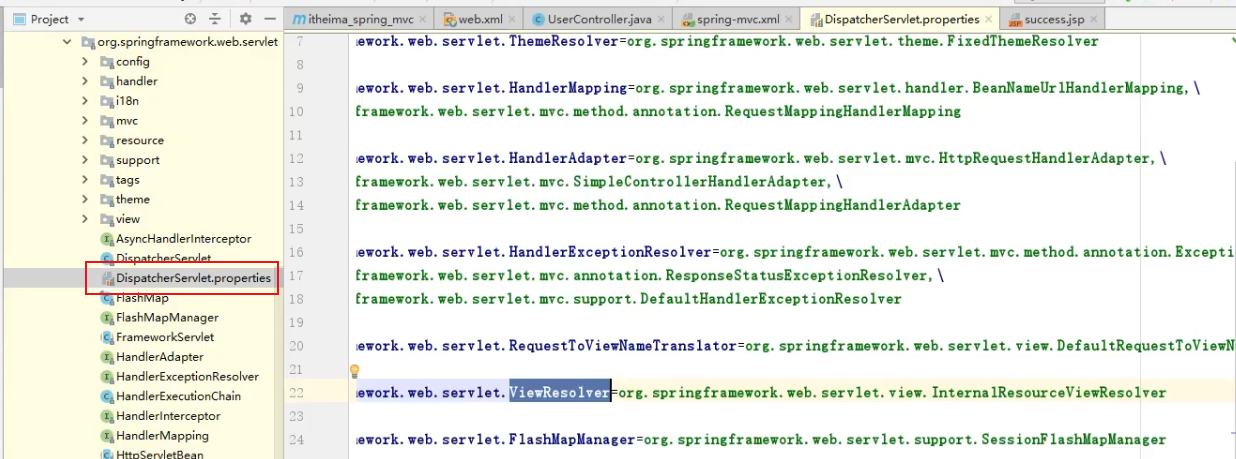Select the support package in the tree
The image size is (1236, 459).
(138, 160)
